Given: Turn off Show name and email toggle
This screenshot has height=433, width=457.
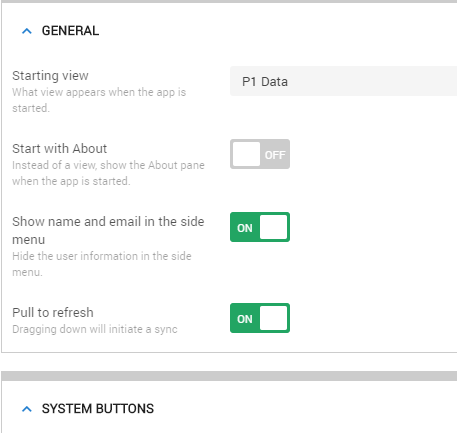Looking at the screenshot, I should pyautogui.click(x=260, y=227).
